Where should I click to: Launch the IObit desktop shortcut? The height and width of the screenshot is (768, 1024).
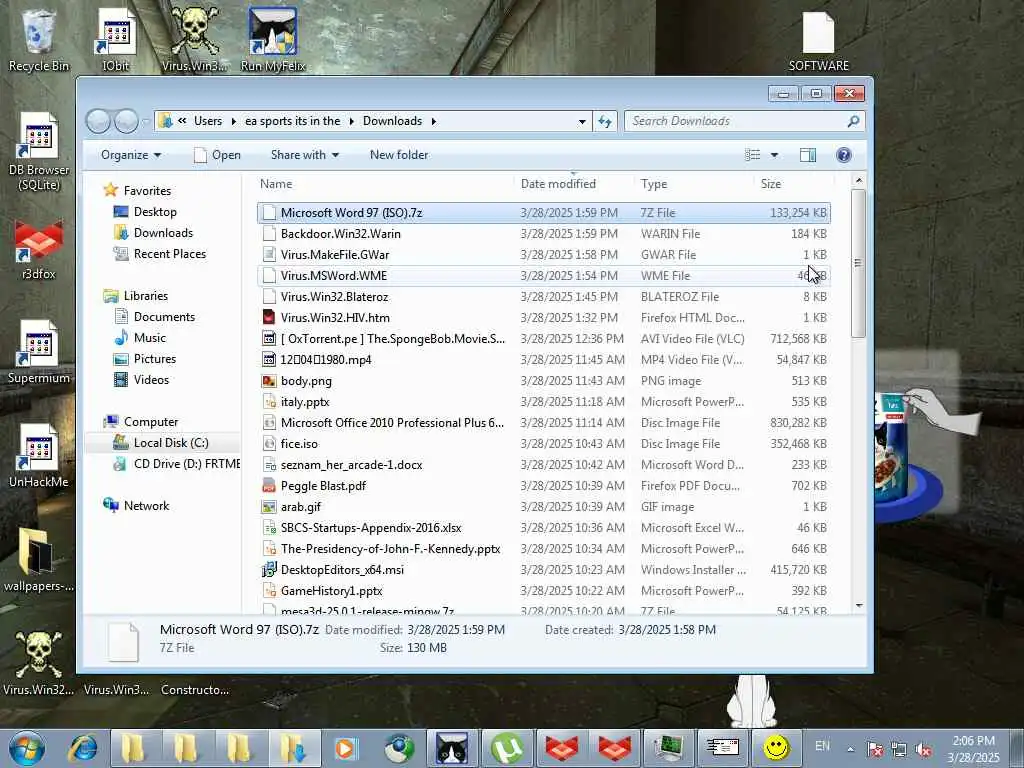click(116, 39)
